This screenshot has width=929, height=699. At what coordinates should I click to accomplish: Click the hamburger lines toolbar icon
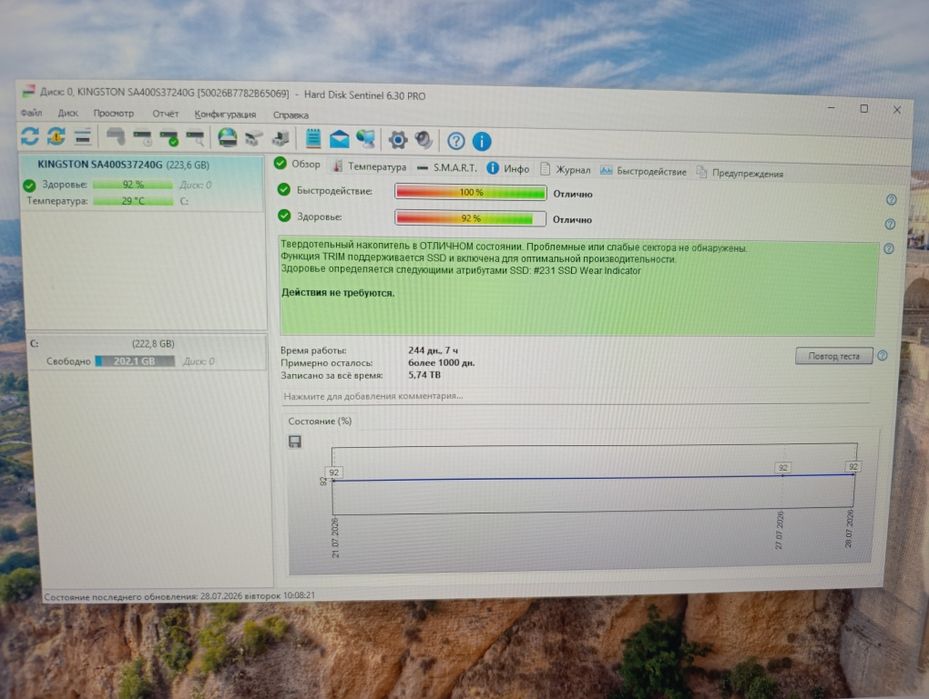pyautogui.click(x=83, y=137)
